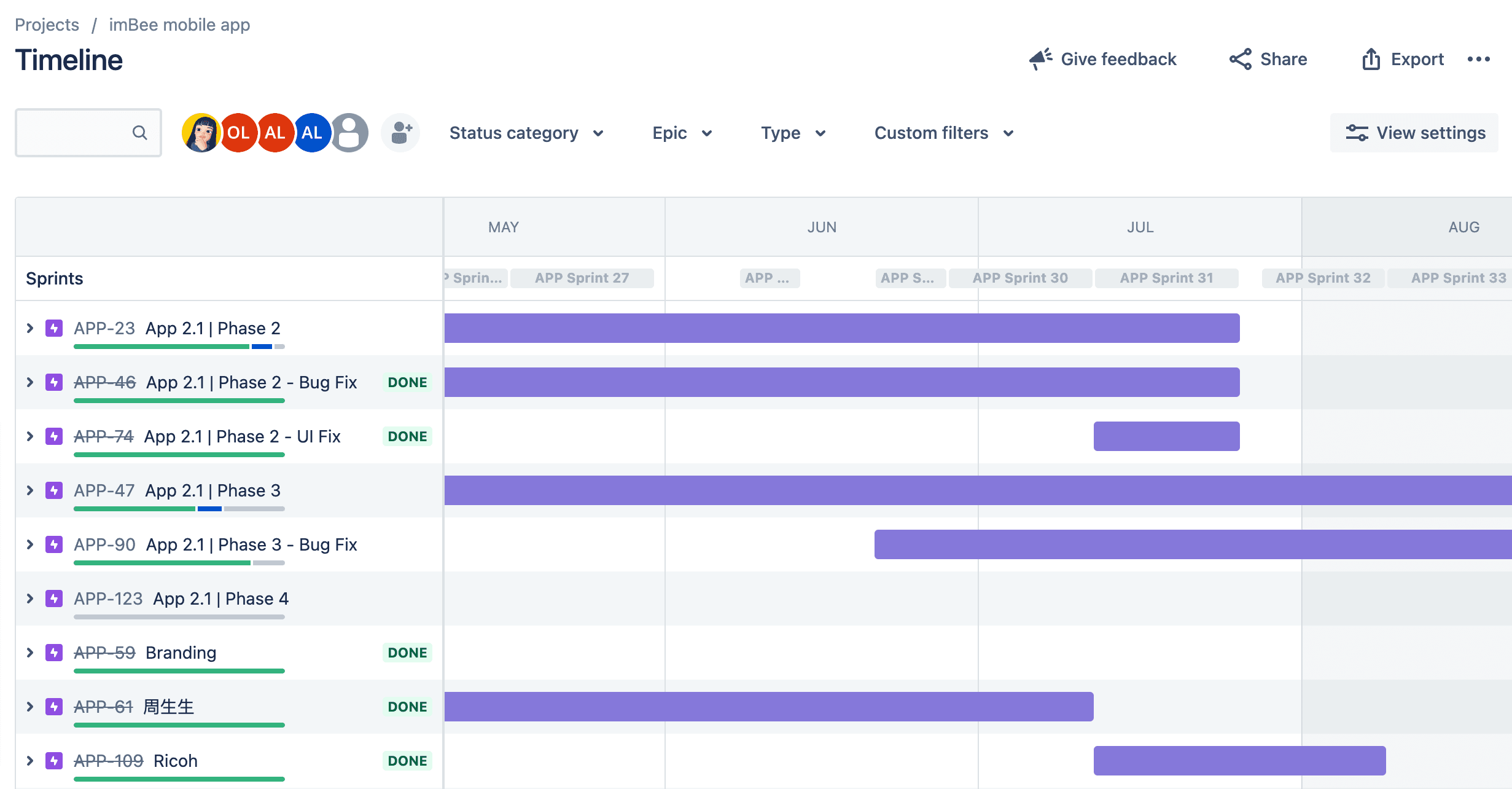The image size is (1512, 789).
Task: Click the APP-74 UI Fix timeline bar
Action: pos(1166,436)
